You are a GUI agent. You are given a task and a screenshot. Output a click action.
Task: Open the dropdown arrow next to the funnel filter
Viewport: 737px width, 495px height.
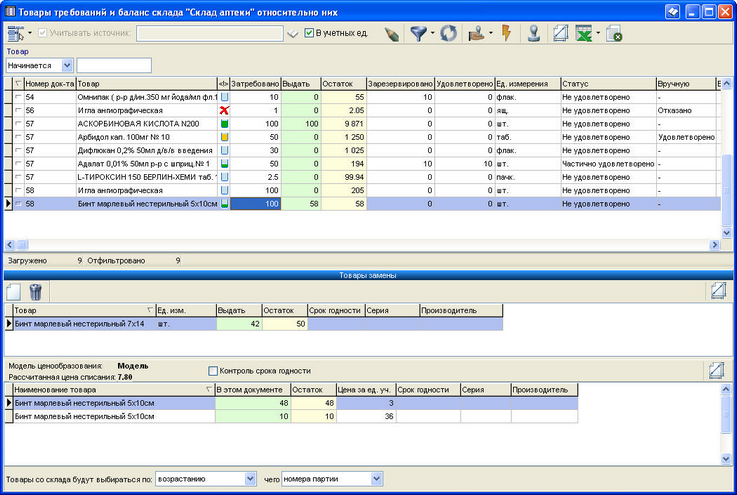coord(432,33)
